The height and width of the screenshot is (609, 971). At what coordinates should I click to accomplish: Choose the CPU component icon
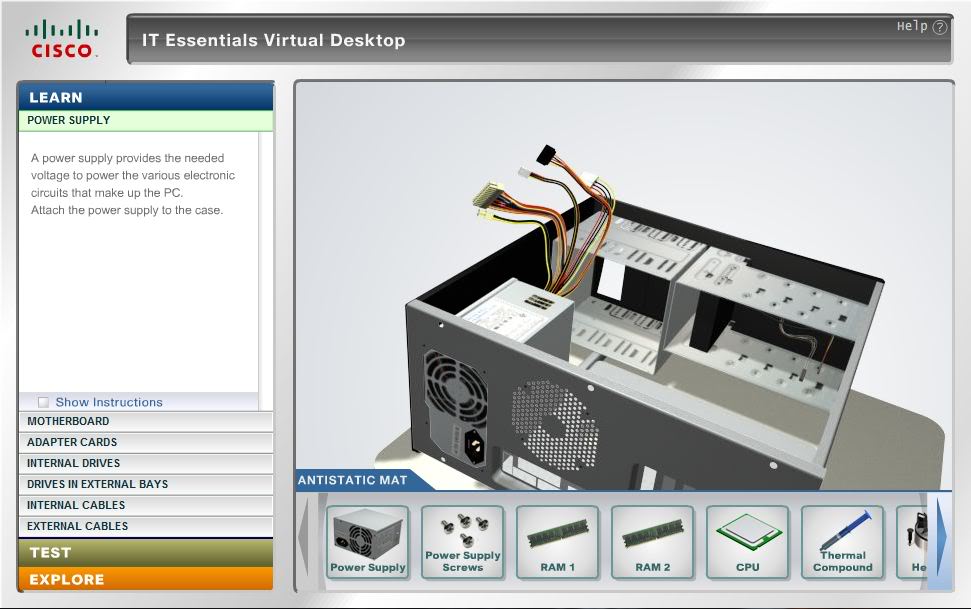[747, 540]
